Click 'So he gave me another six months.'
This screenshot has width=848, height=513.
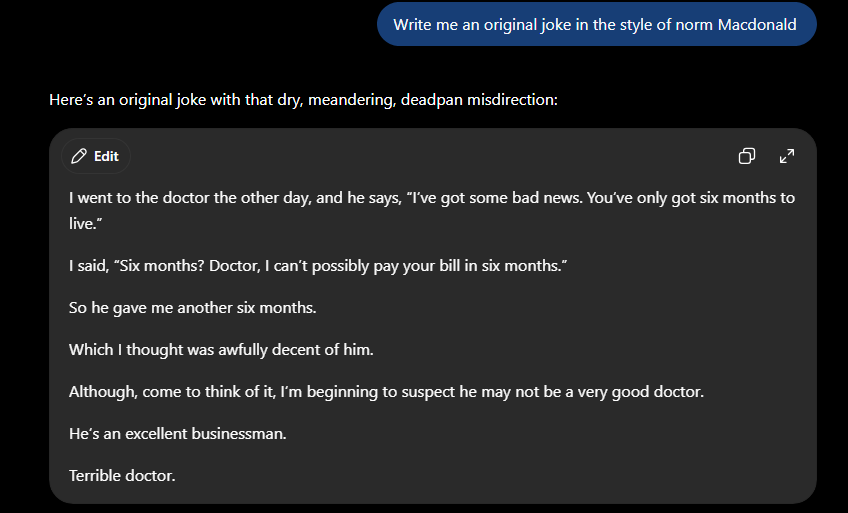193,308
